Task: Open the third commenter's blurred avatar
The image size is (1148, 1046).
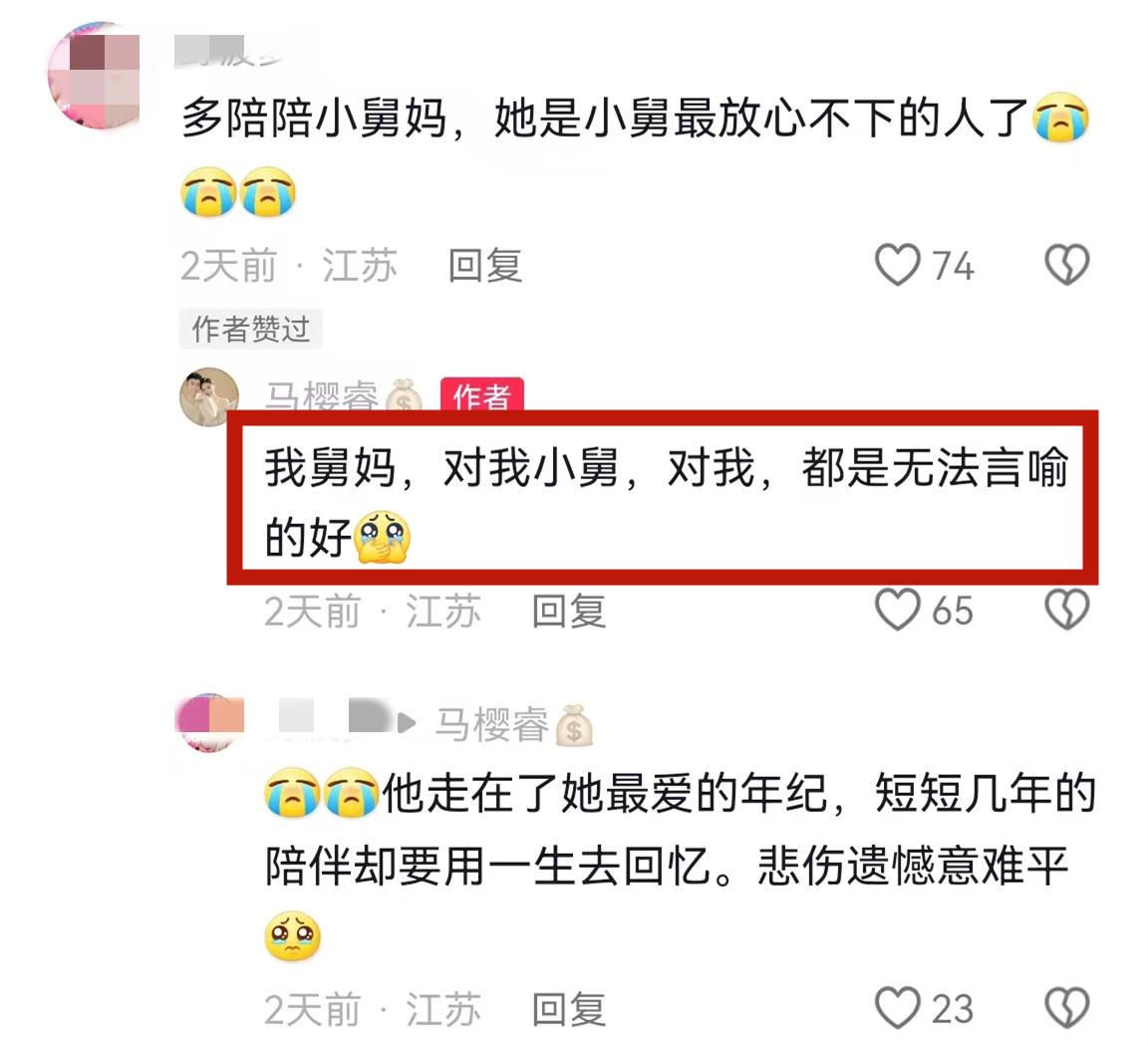Action: coord(208,722)
